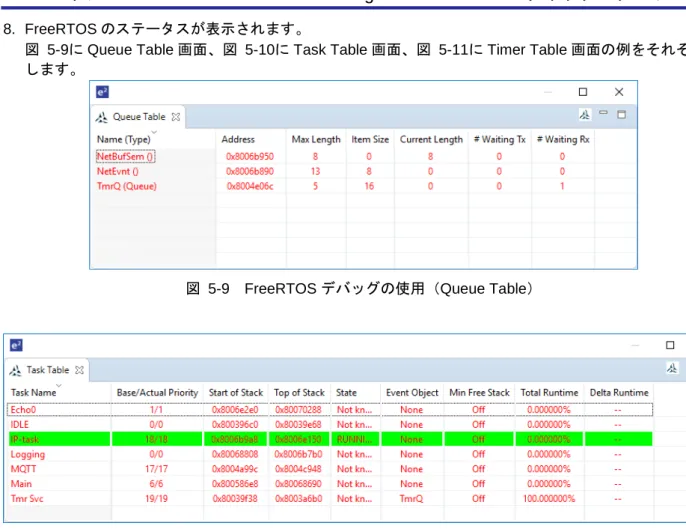Click top of stack 0x80068690 of Main

coord(298,484)
